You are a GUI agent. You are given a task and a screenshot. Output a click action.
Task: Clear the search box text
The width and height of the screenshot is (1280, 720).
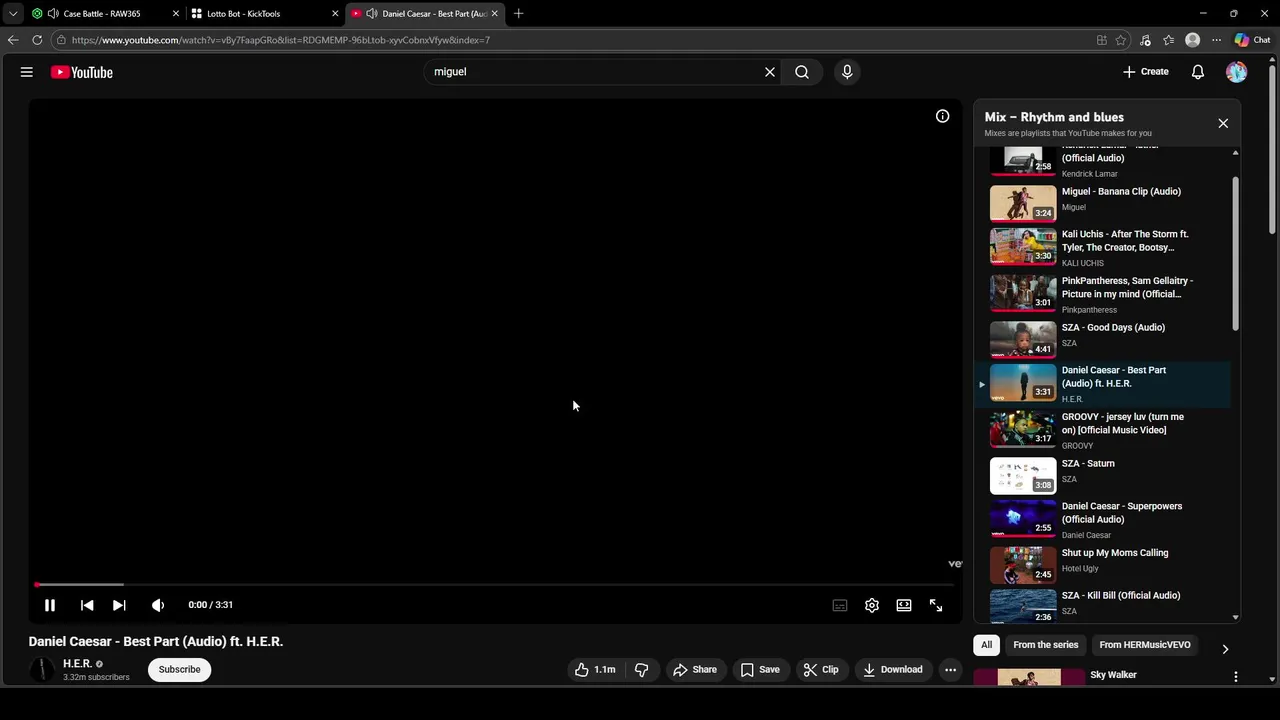click(770, 72)
